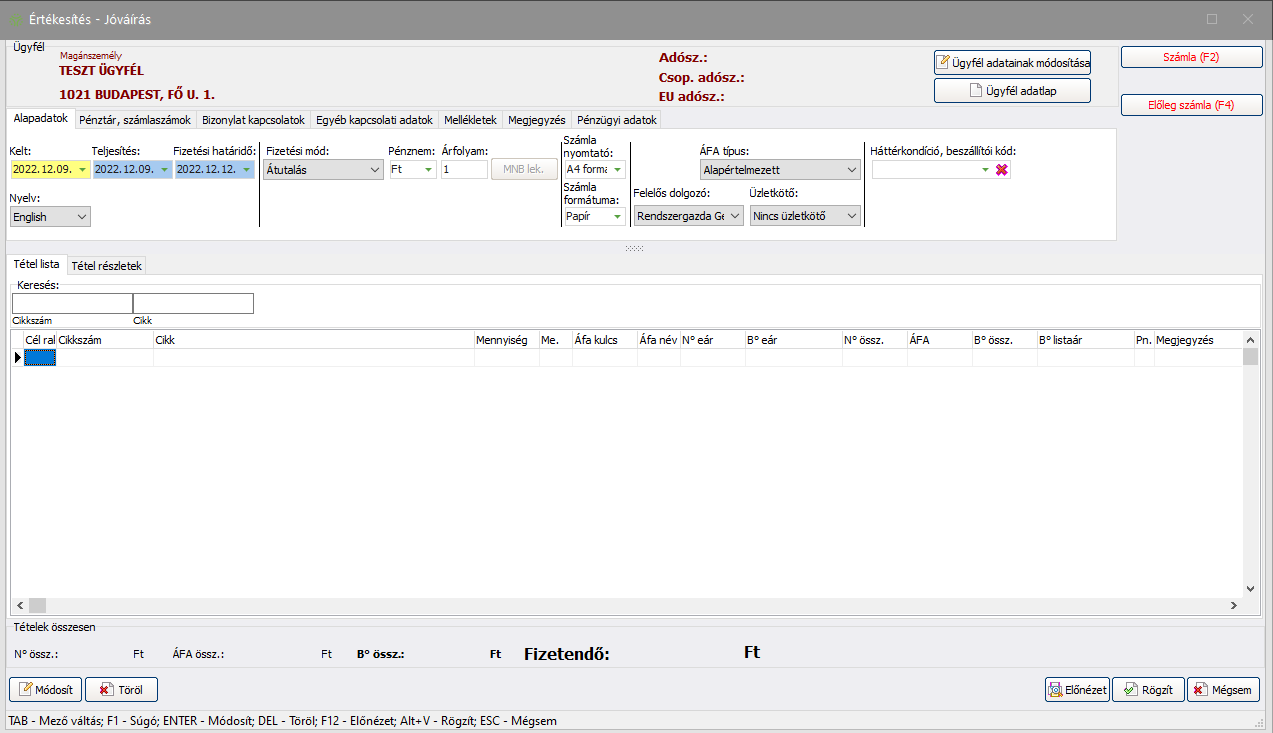The image size is (1273, 733).
Task: Click the Módosít edit button
Action: pos(46,690)
